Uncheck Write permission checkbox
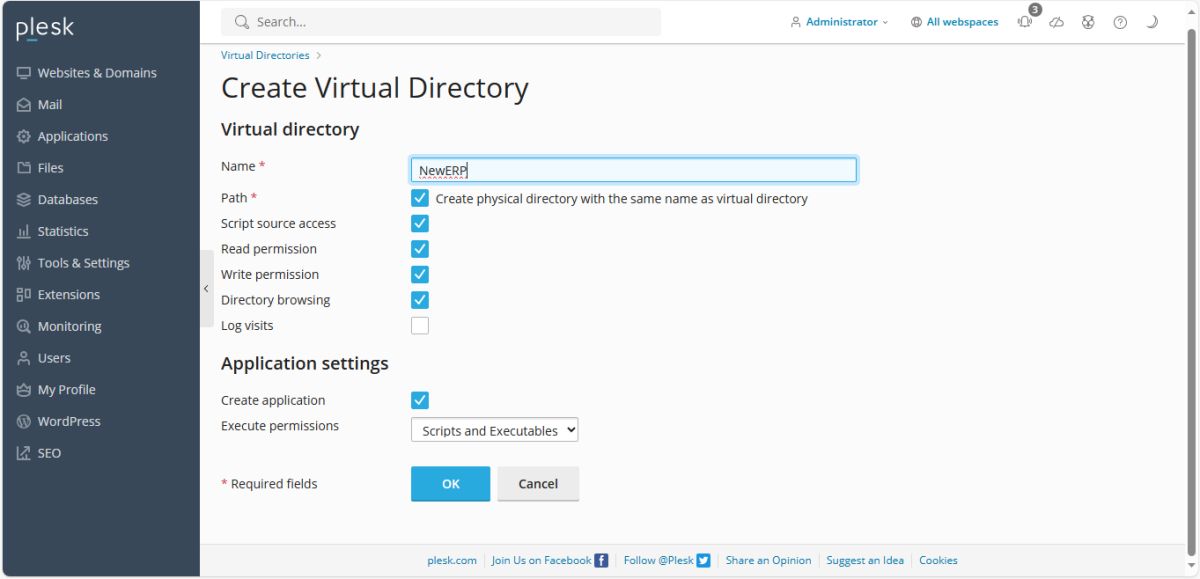 click(420, 274)
